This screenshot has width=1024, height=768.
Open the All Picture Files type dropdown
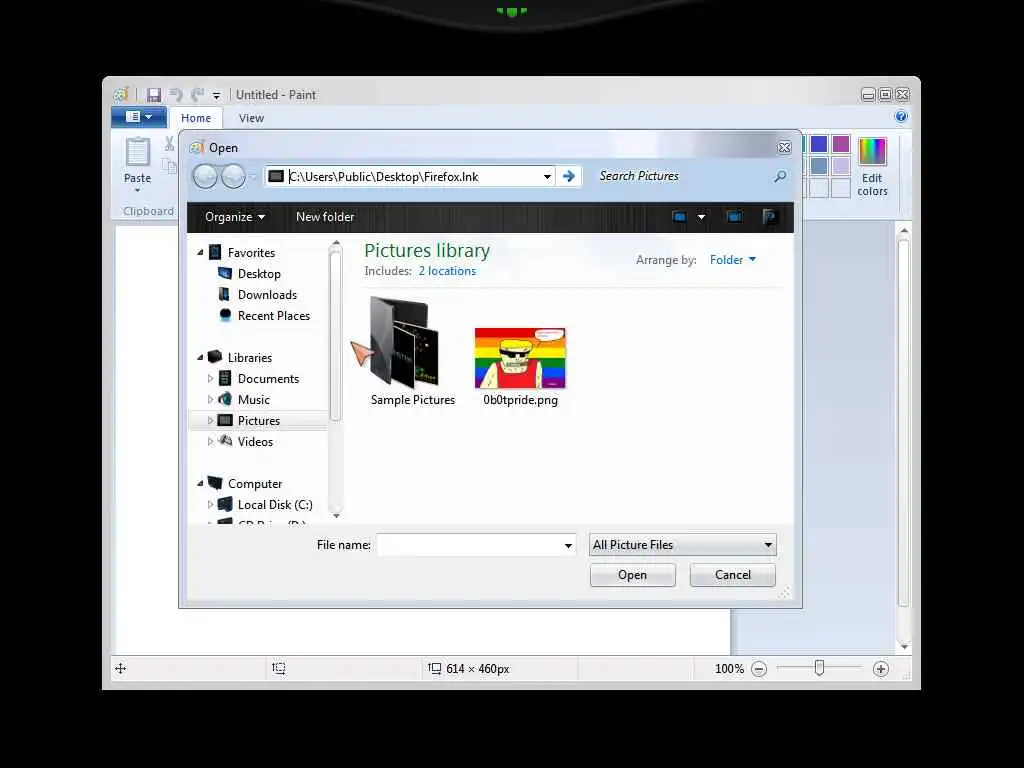(682, 545)
